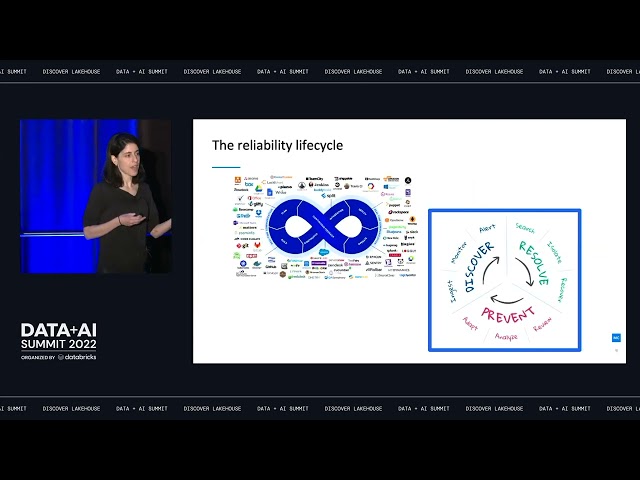Click the databricks logo
Image resolution: width=640 pixels, height=480 pixels.
(x=77, y=357)
